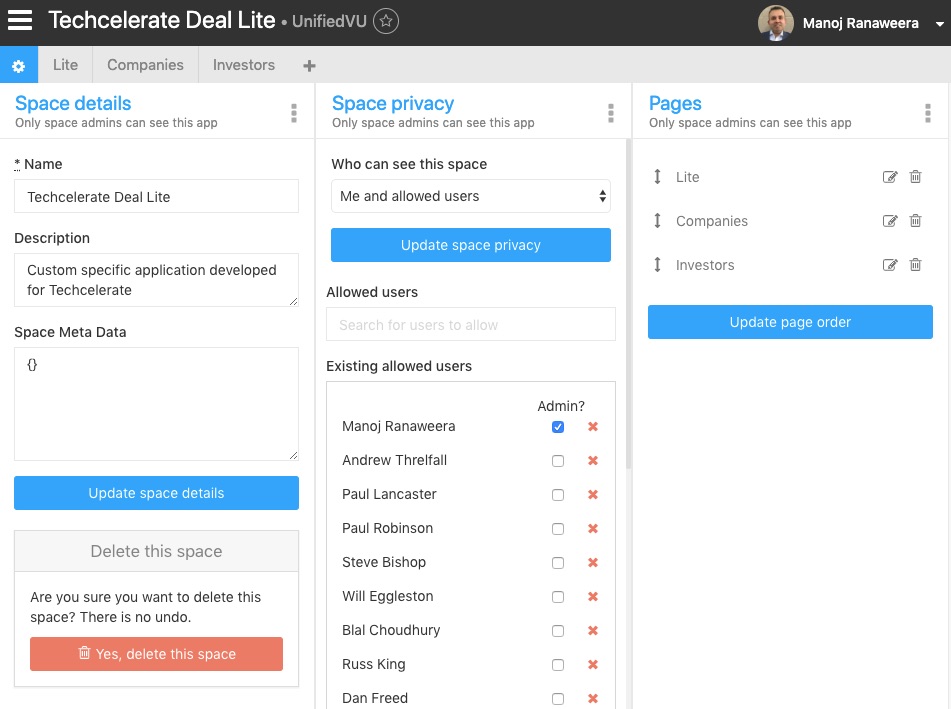Enable admin checkbox for Paul Lancaster
This screenshot has width=951, height=709.
(558, 495)
